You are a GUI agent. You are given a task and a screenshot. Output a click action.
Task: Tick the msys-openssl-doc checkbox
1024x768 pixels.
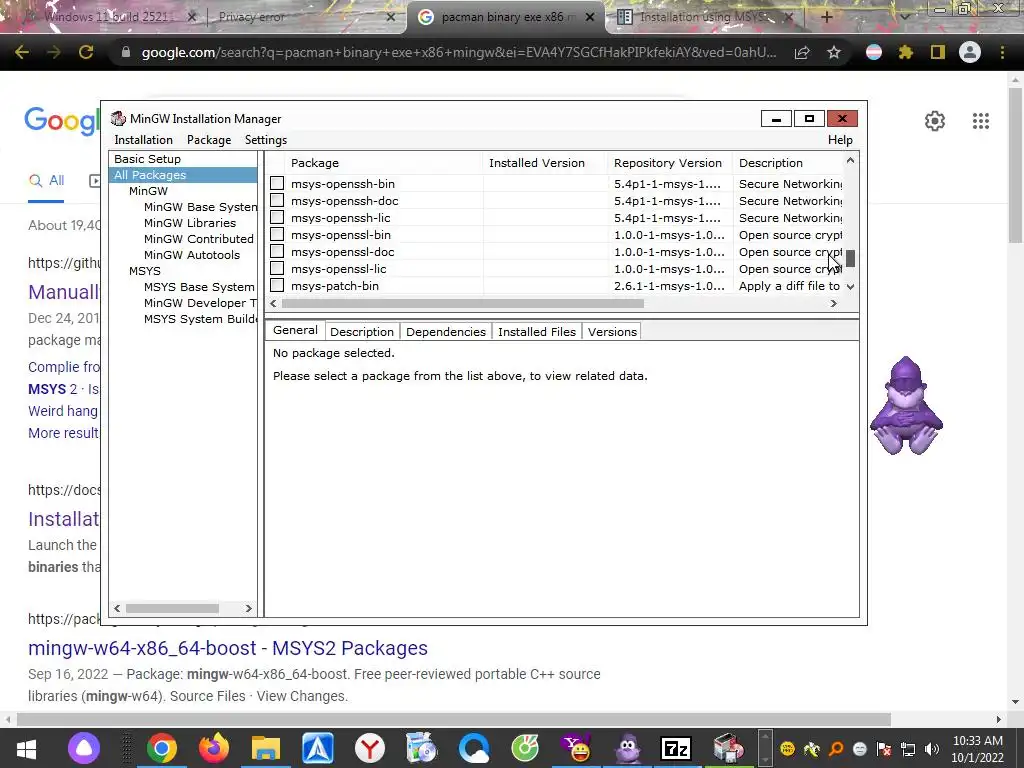pyautogui.click(x=277, y=251)
